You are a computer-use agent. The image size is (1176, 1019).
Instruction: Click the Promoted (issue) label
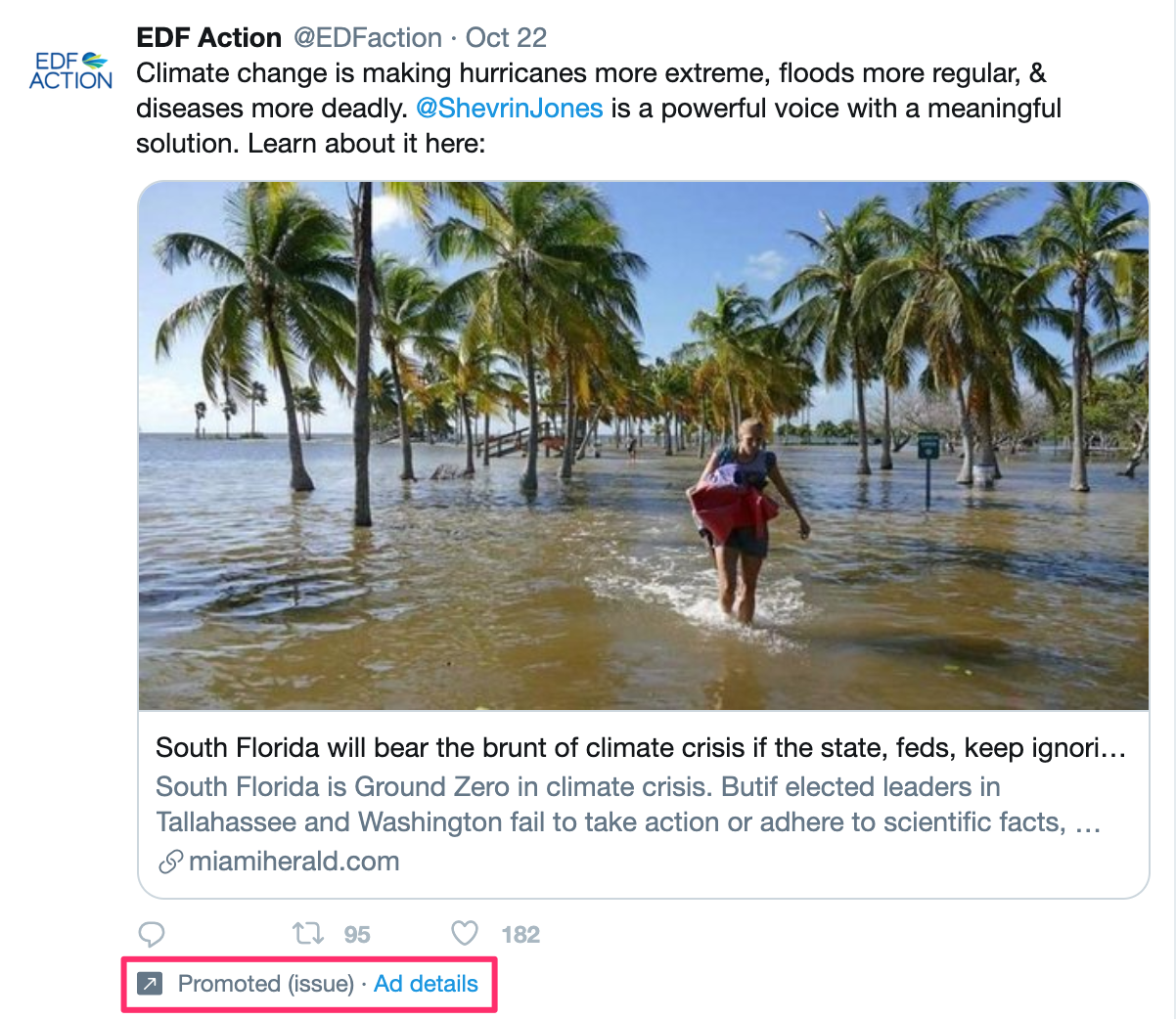point(265,984)
